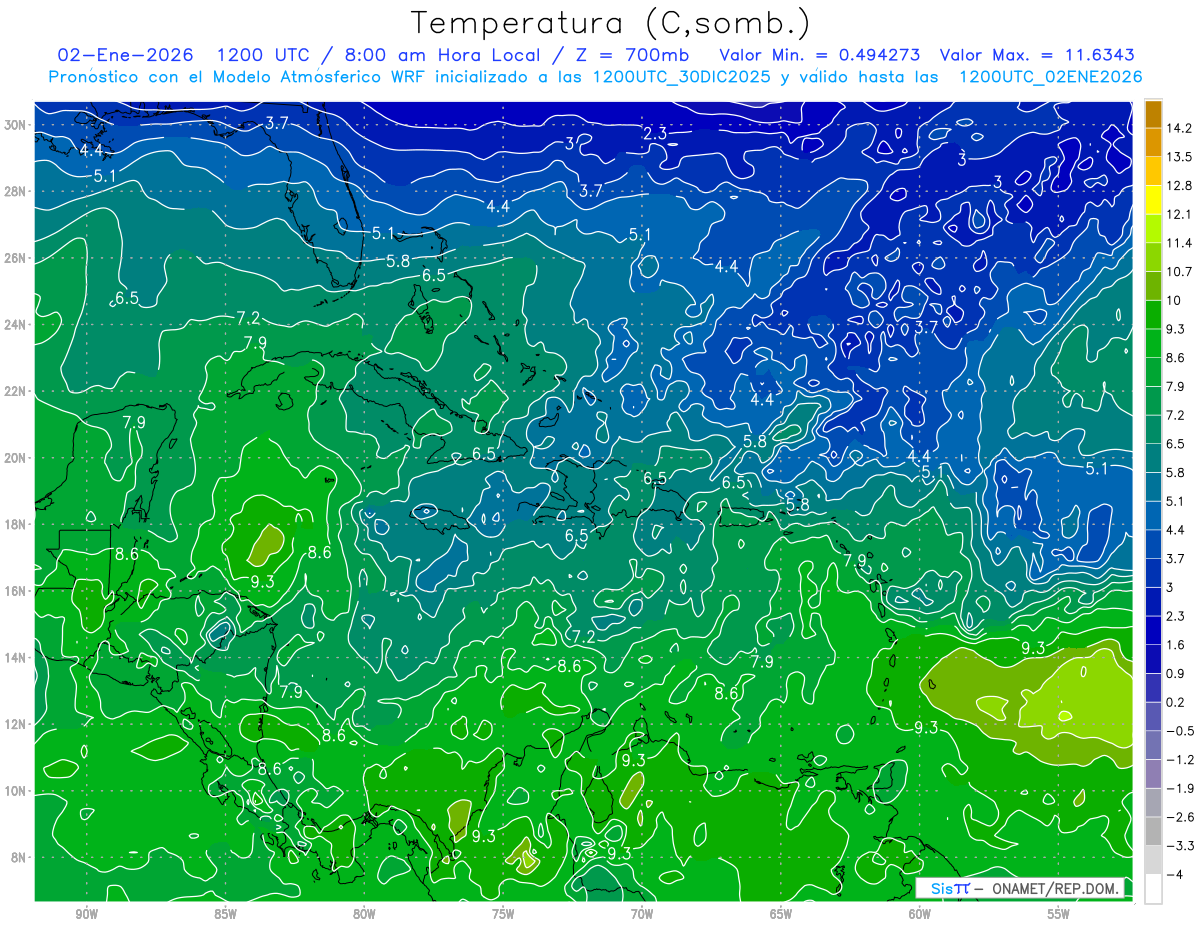Click the longitude axis label "55W"
This screenshot has height=927, width=1200.
1059,914
